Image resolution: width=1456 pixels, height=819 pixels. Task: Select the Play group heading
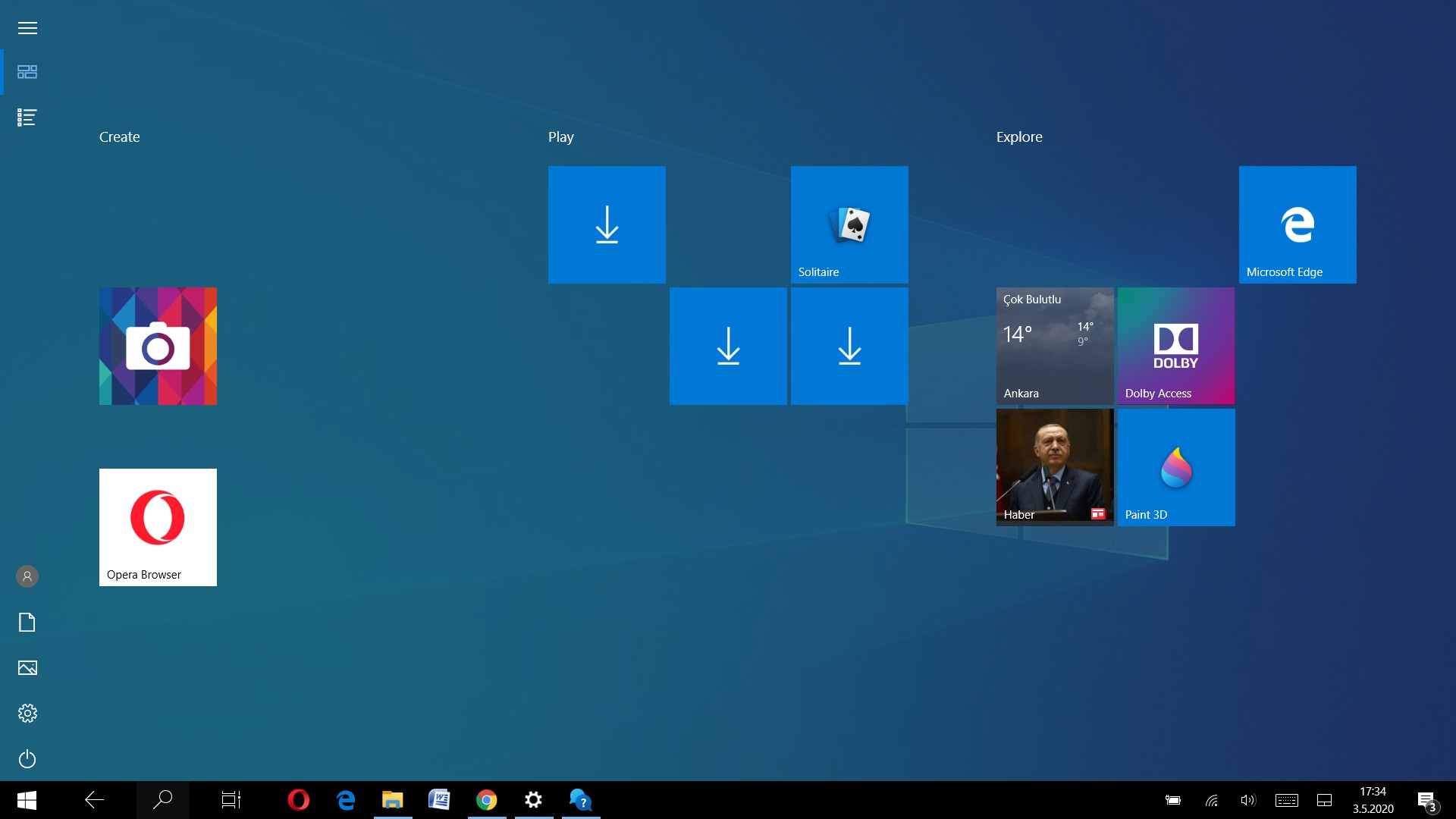coord(561,137)
